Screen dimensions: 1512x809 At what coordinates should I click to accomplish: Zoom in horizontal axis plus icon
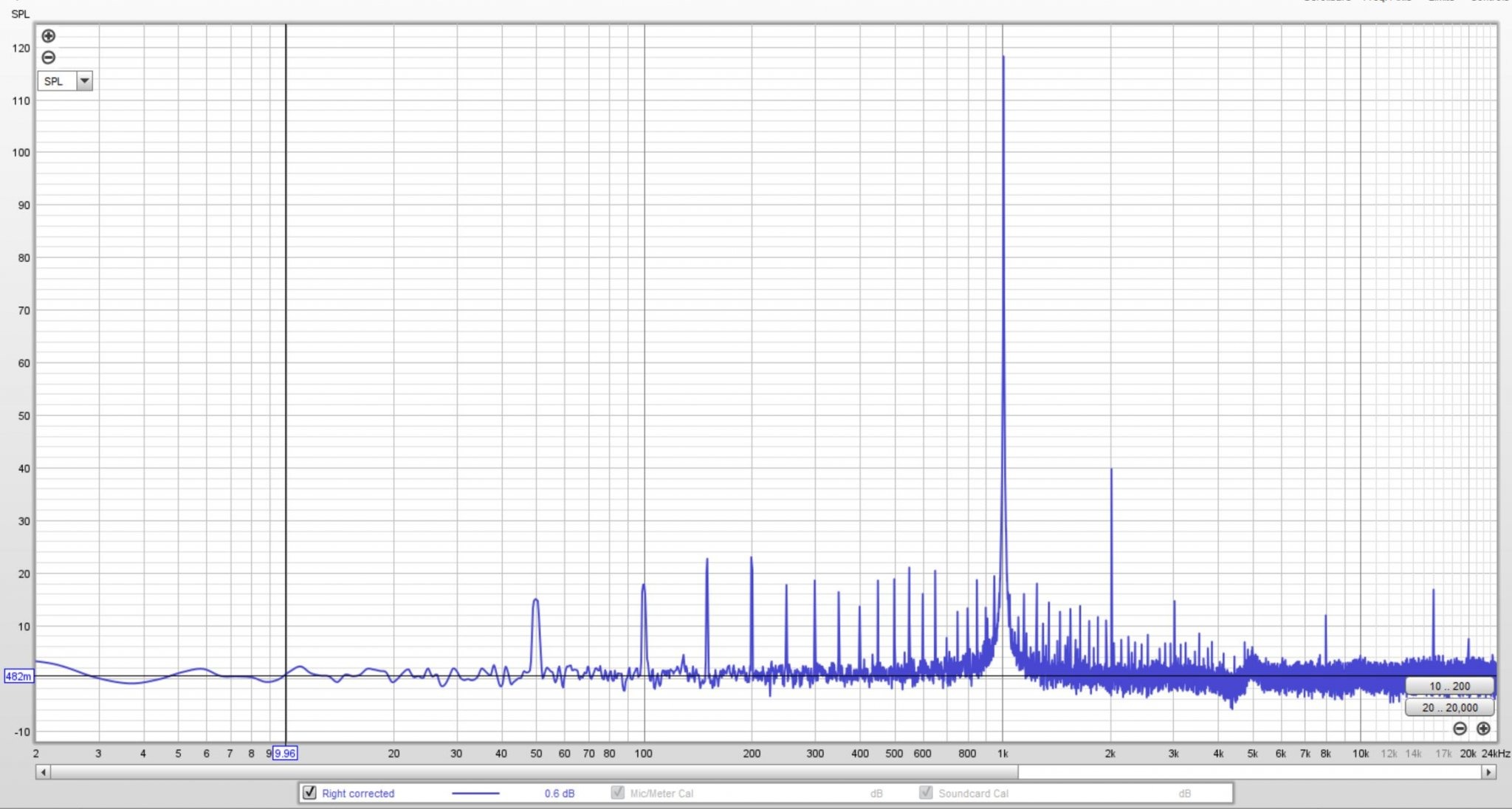[1483, 729]
